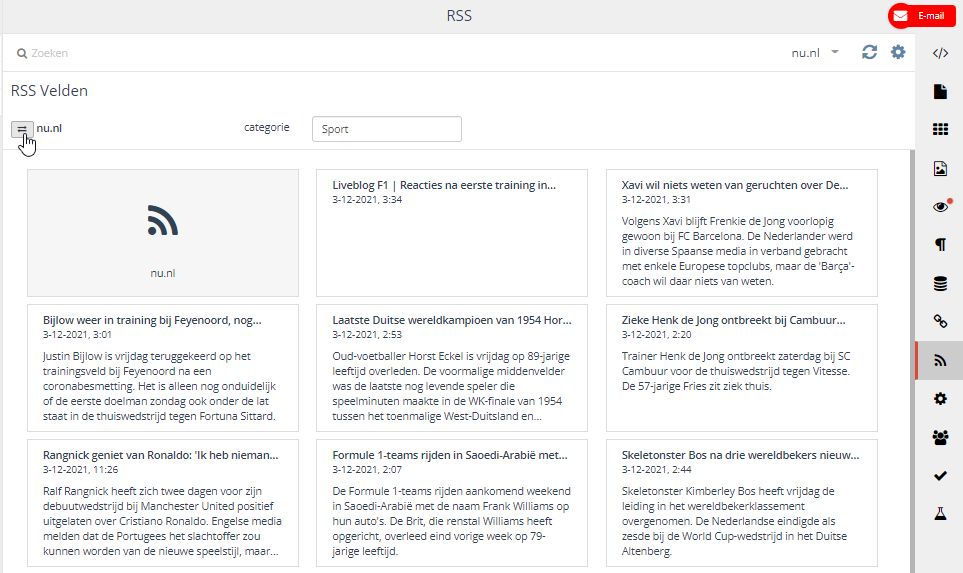This screenshot has height=573, width=963.
Task: Open the users group sidebar icon
Action: [x=939, y=437]
